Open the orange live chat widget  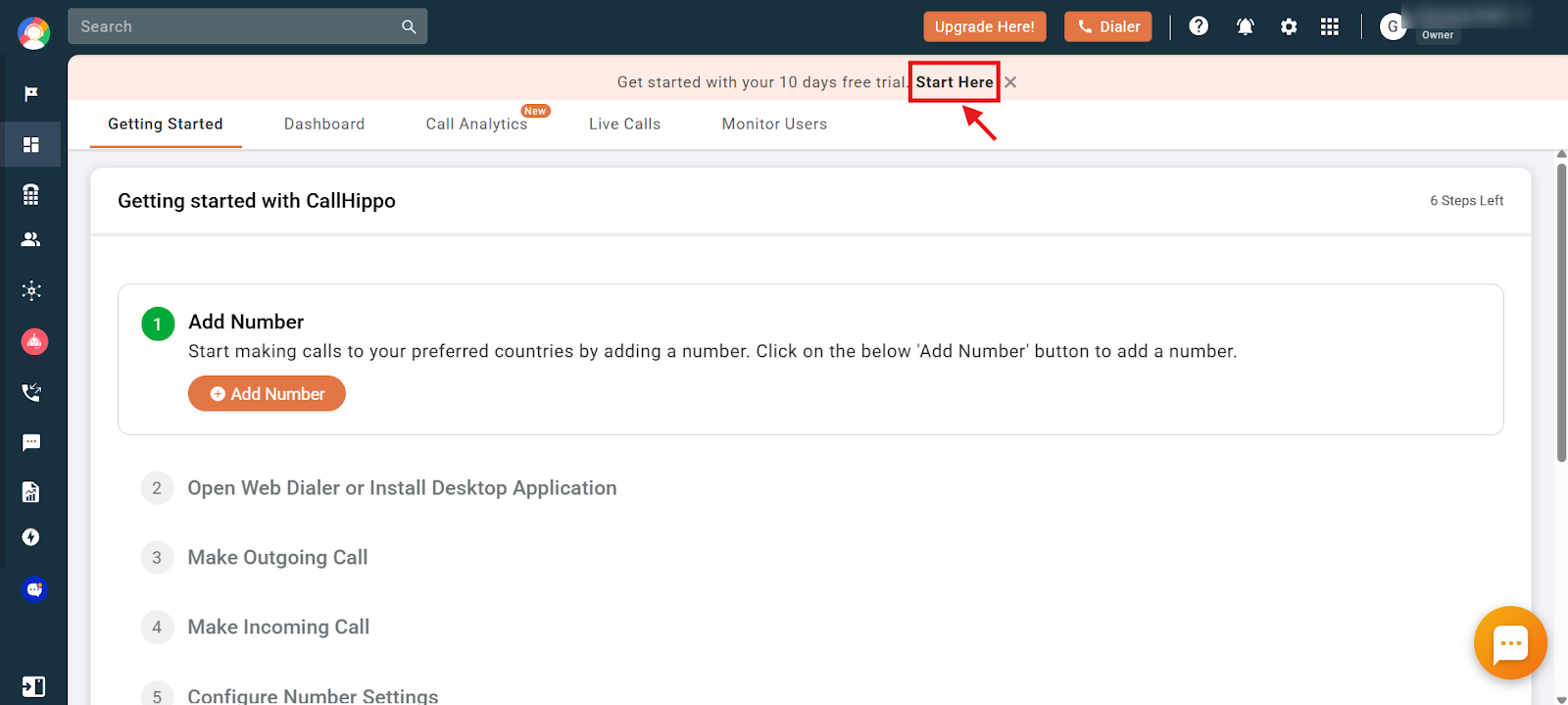click(x=1510, y=643)
